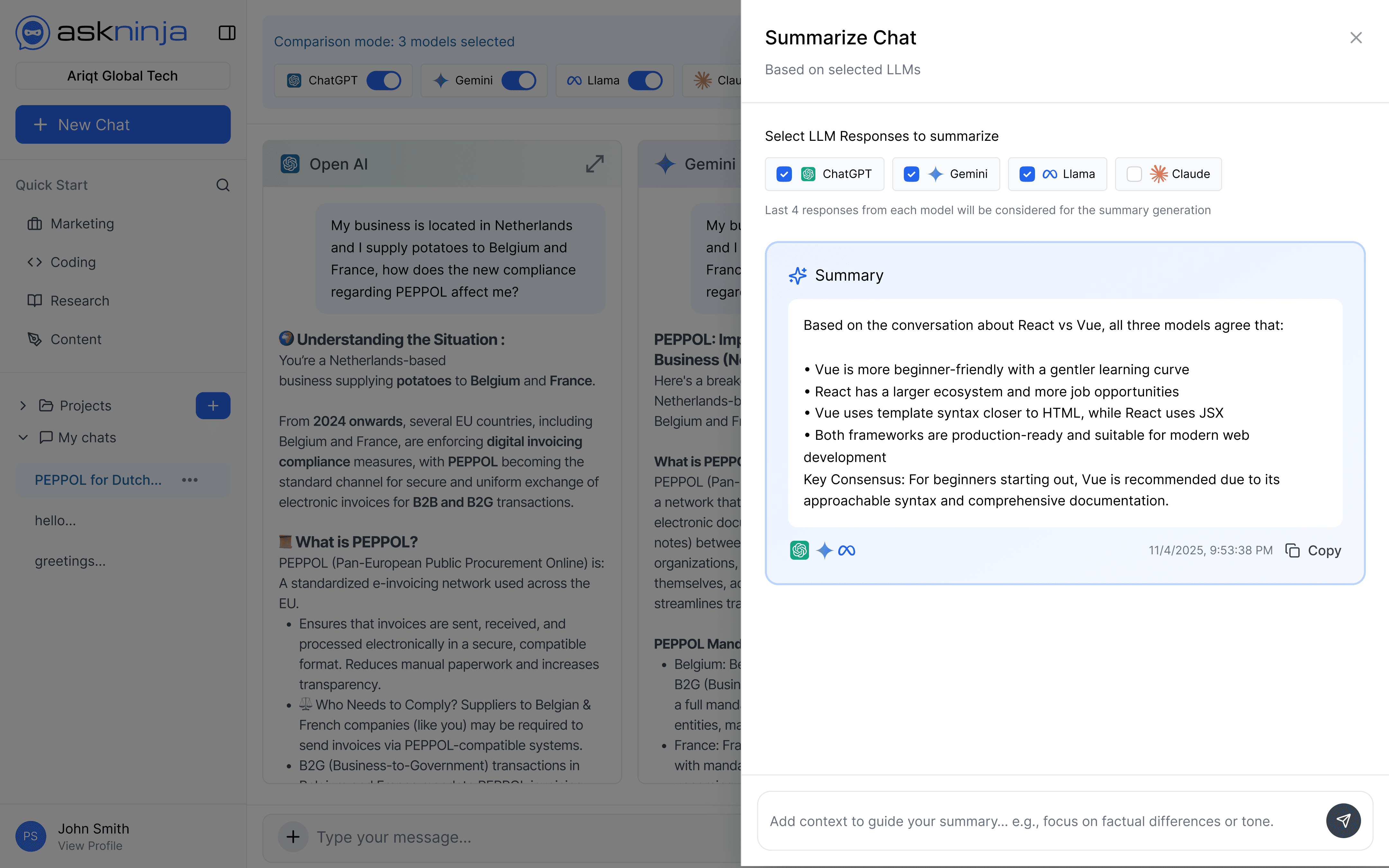This screenshot has width=1389, height=868.
Task: Expand the Projects folder tree
Action: tap(23, 406)
